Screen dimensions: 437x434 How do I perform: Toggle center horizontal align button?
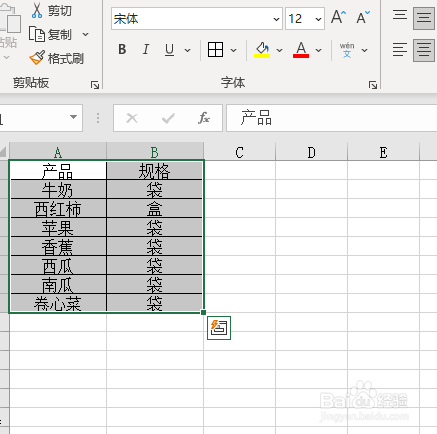point(424,50)
